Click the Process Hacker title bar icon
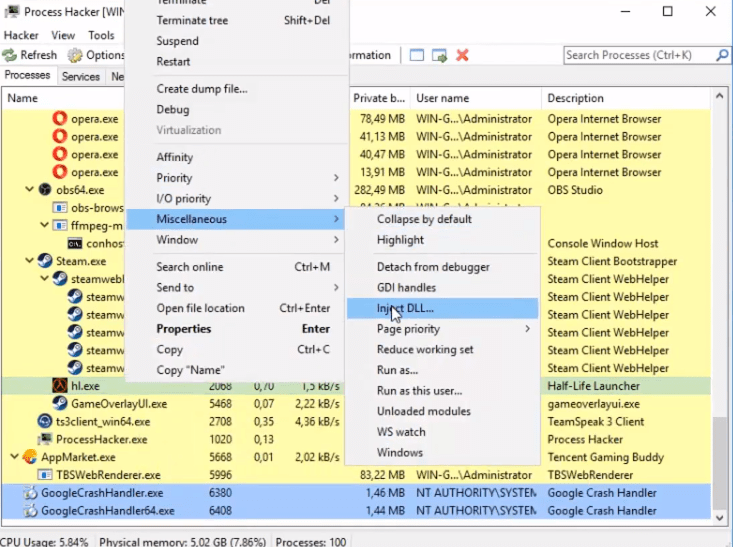Image resolution: width=733 pixels, height=547 pixels. 11,12
